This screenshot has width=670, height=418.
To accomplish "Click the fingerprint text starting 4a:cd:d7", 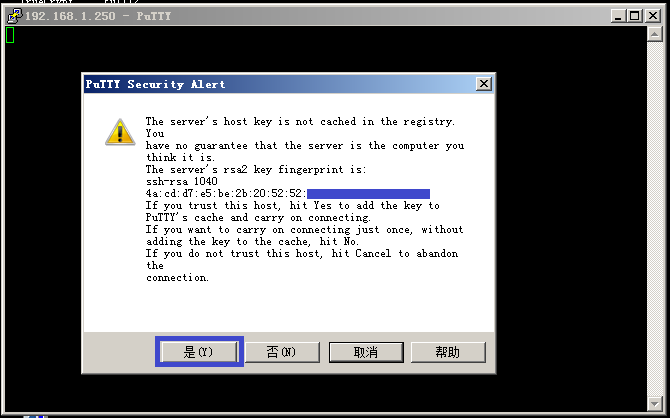I will coord(225,194).
